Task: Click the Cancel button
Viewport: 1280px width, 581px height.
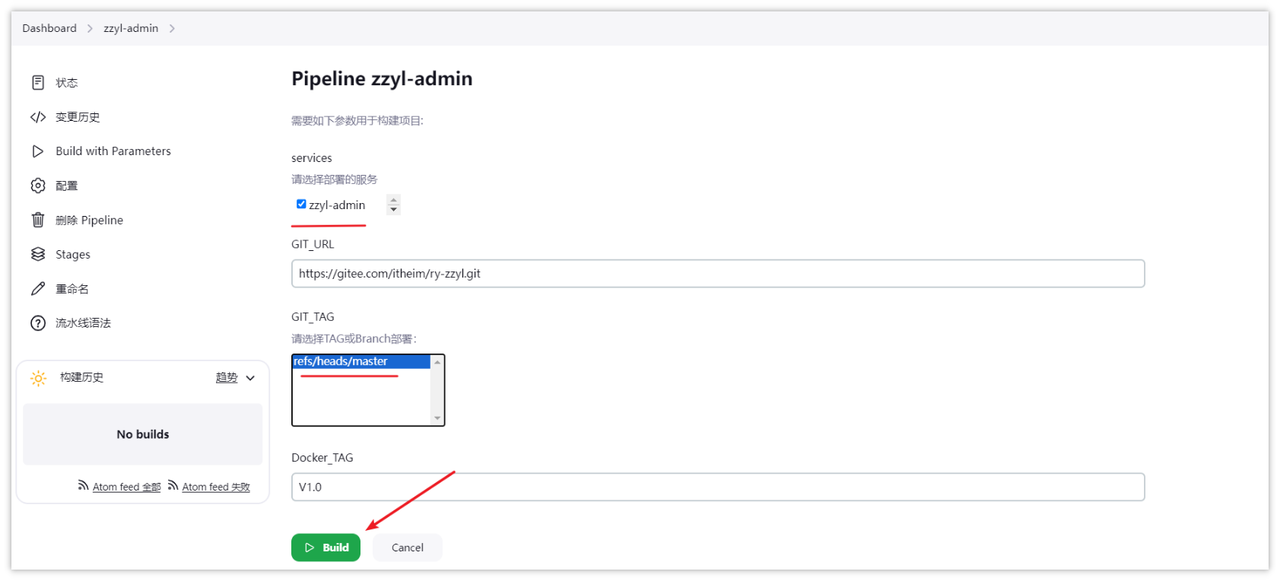Action: point(407,547)
